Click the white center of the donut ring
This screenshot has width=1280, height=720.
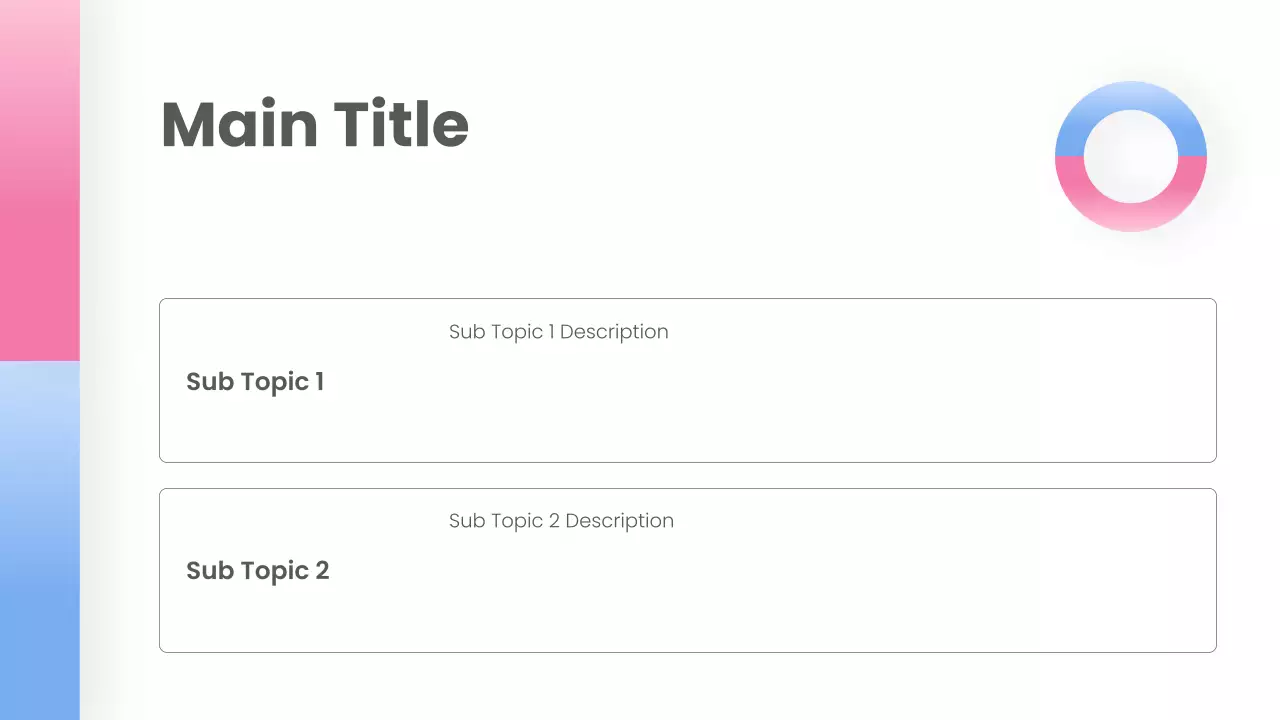coord(1131,156)
